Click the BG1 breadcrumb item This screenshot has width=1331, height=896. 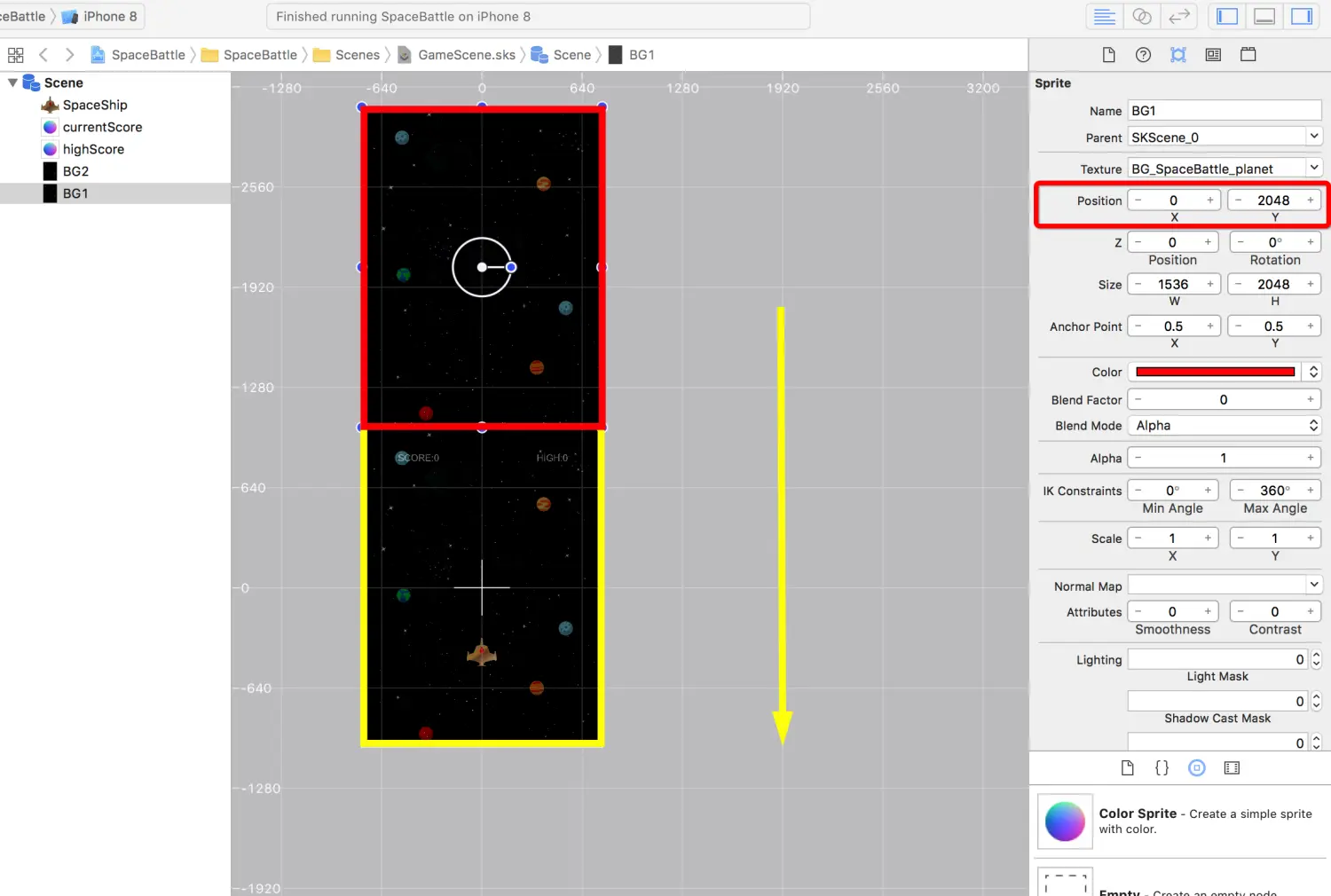632,55
